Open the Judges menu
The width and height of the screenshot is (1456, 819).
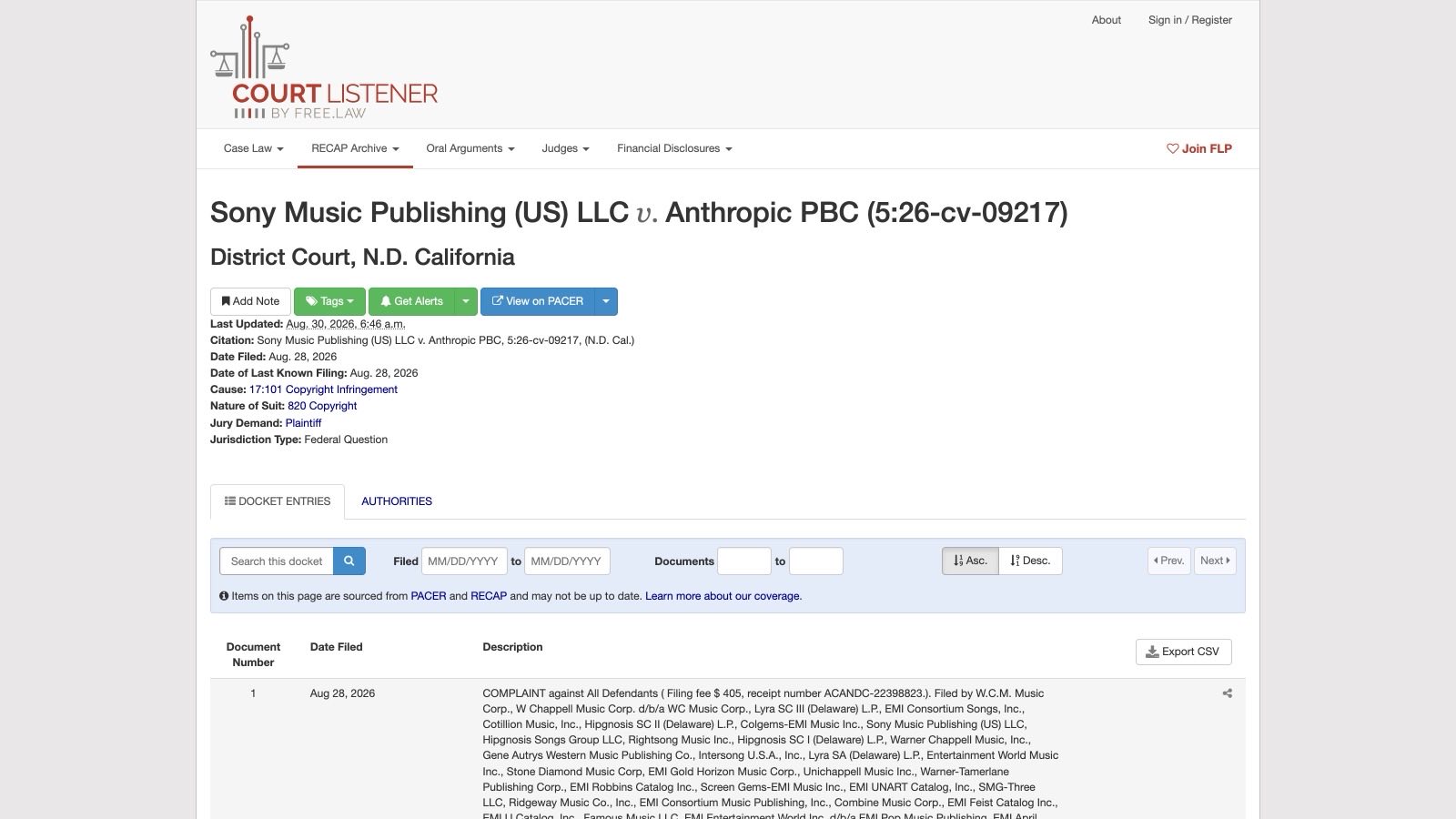coord(565,148)
